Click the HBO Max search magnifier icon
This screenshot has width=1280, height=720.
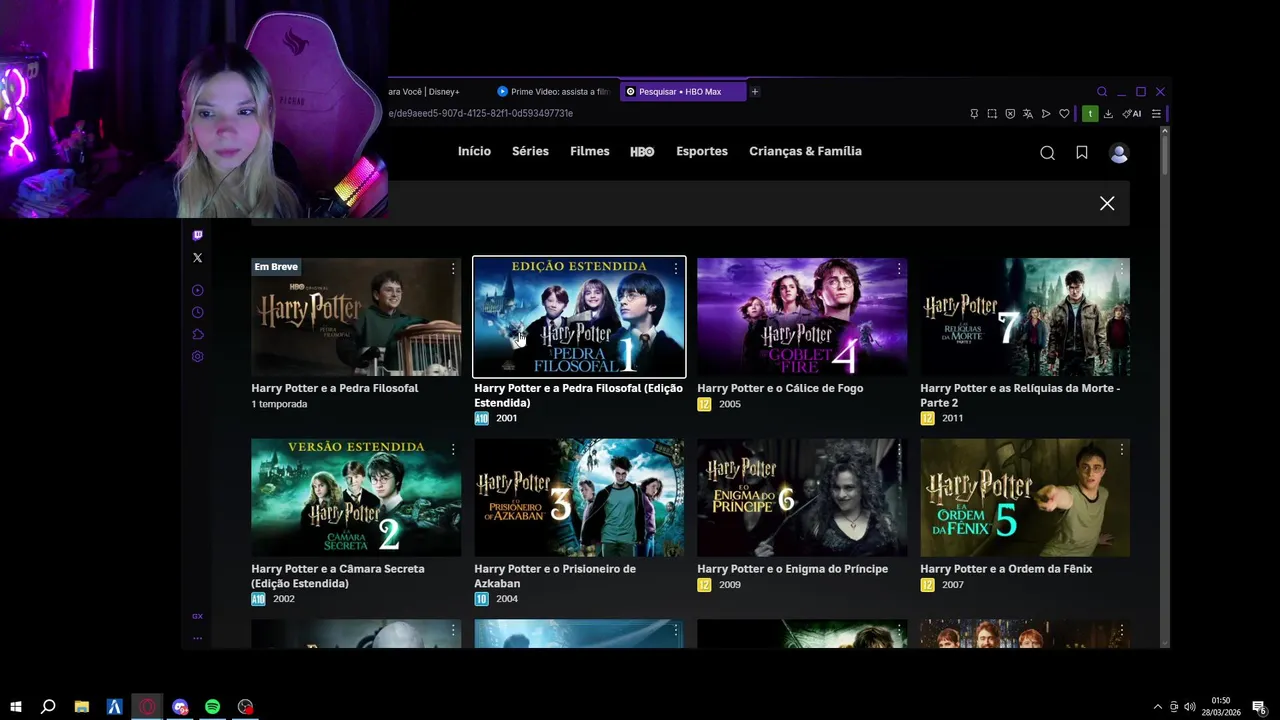[1047, 153]
